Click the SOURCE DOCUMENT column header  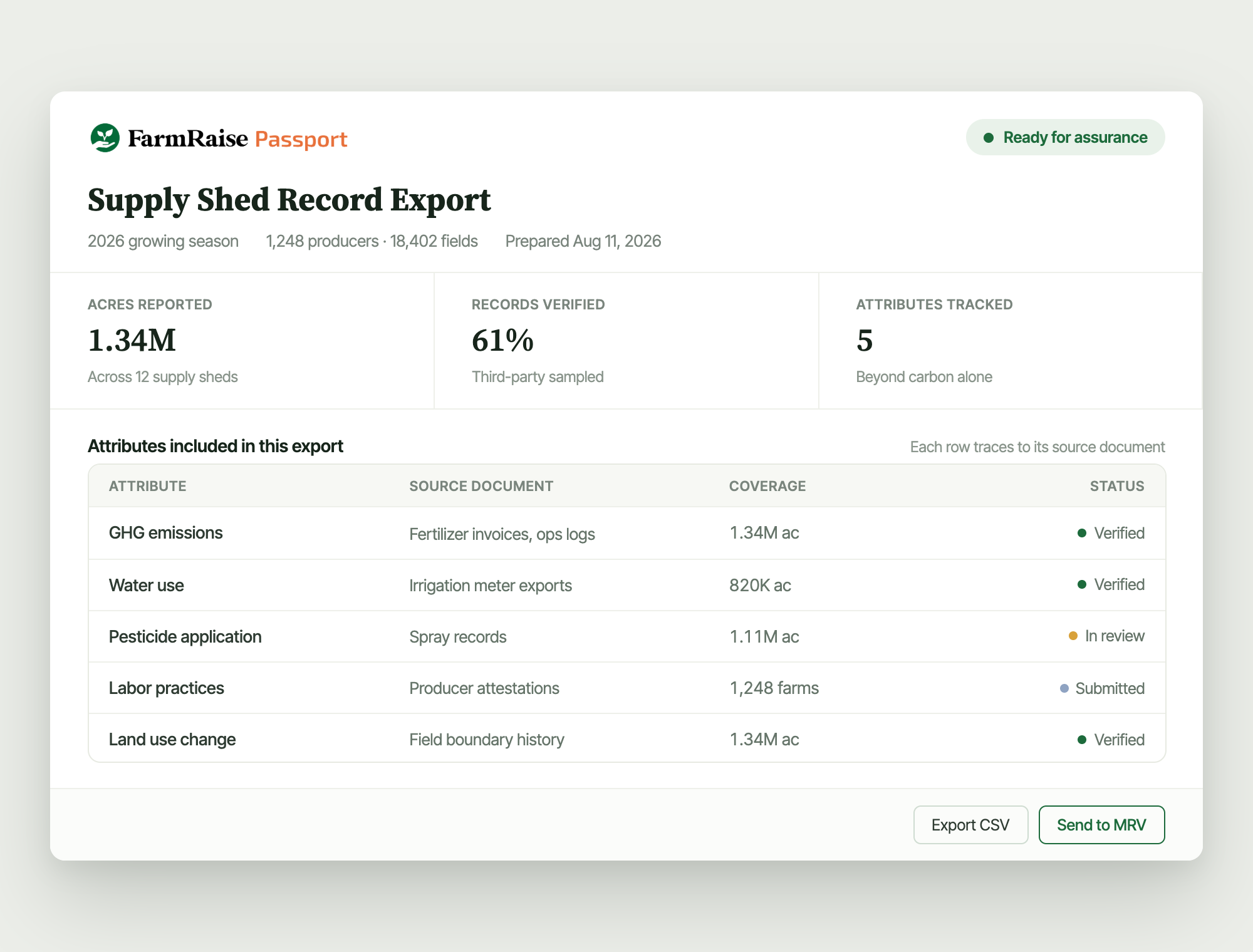tap(481, 486)
